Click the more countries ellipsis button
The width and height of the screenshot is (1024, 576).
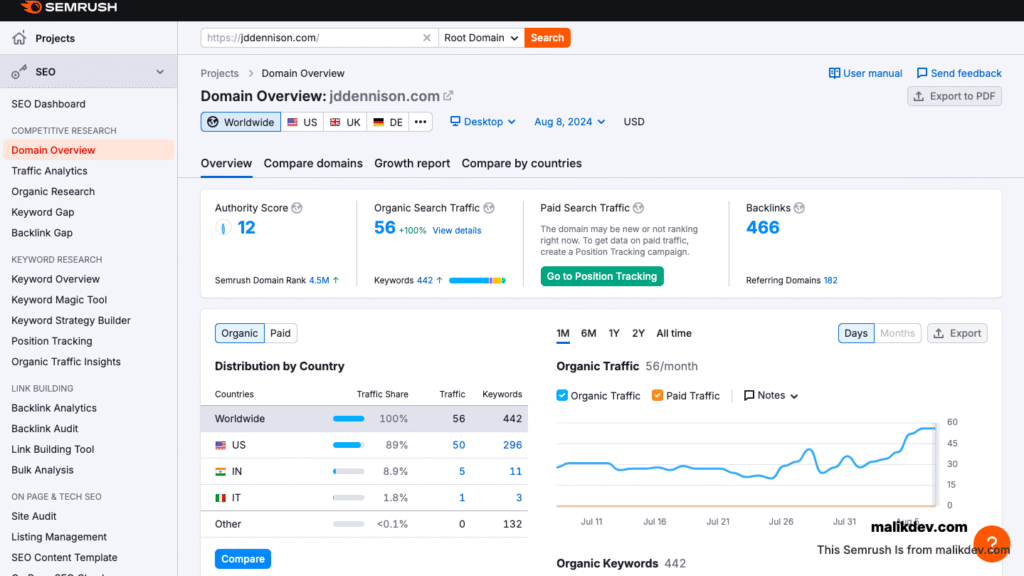[421, 122]
